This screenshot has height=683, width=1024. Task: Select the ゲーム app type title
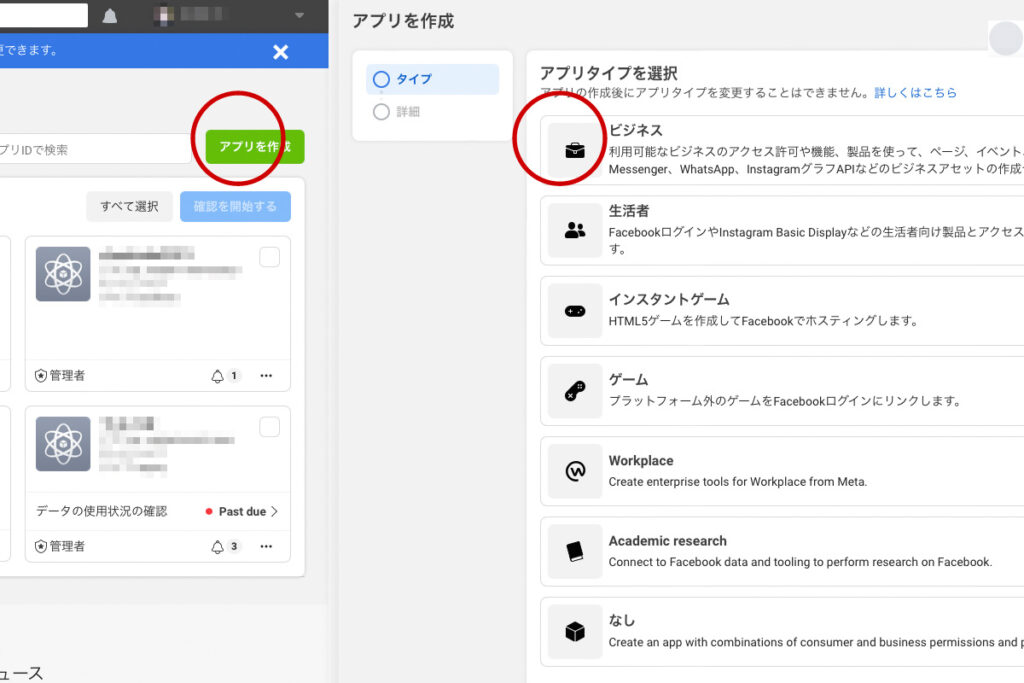(x=628, y=379)
